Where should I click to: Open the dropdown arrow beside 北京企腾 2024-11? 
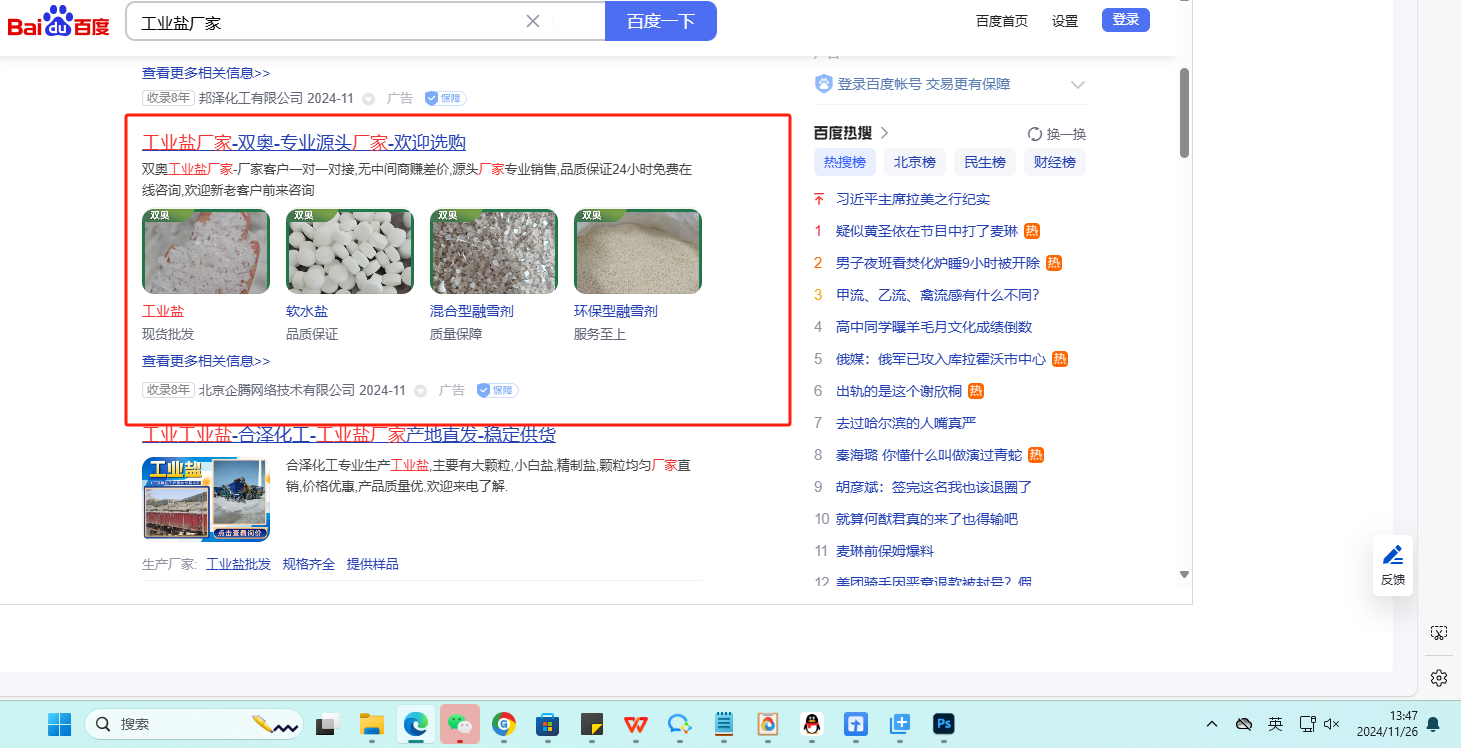[x=420, y=391]
